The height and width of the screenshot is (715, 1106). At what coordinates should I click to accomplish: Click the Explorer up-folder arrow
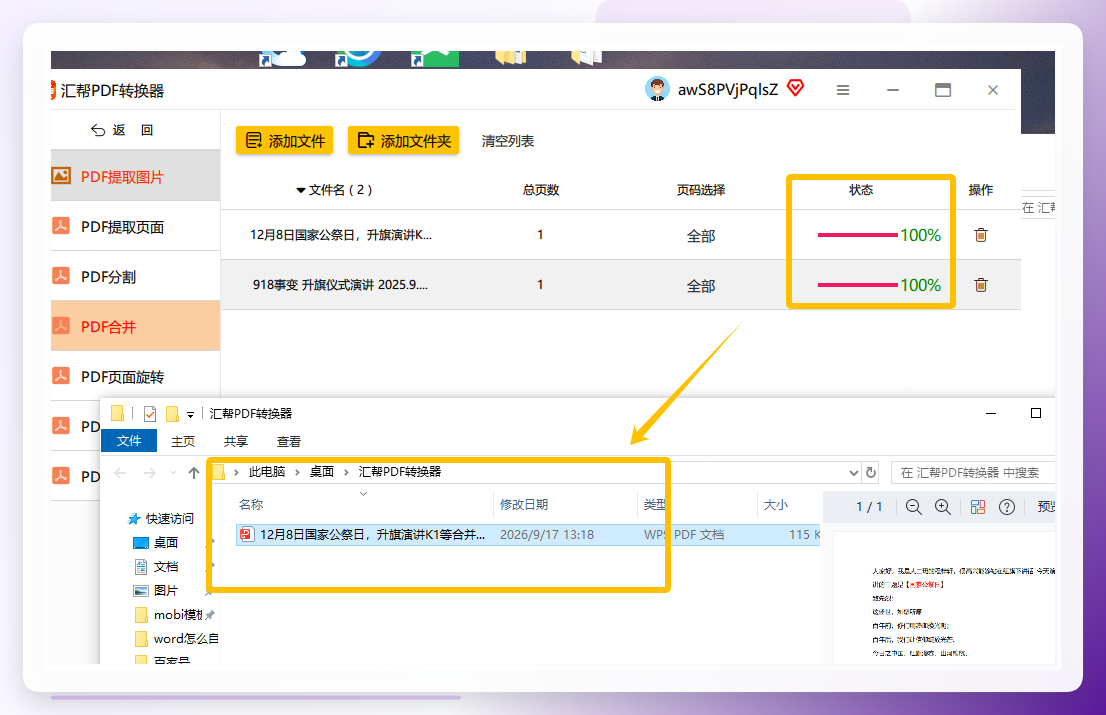[194, 473]
